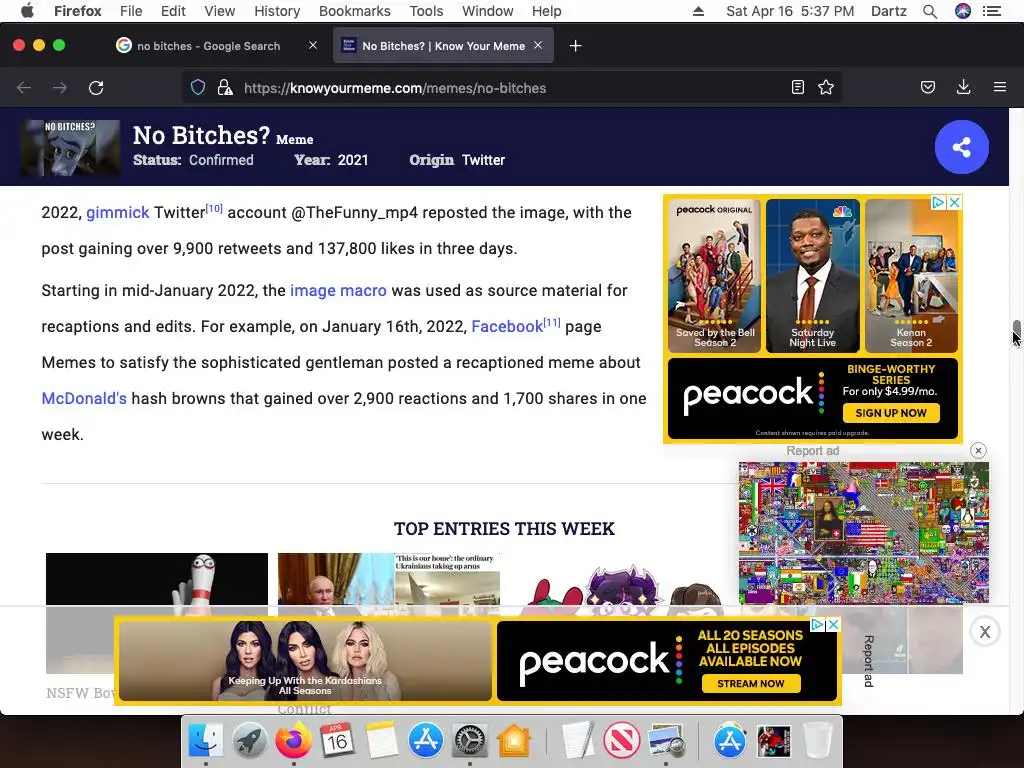Click the forward navigation arrow
The height and width of the screenshot is (768, 1024).
59,88
